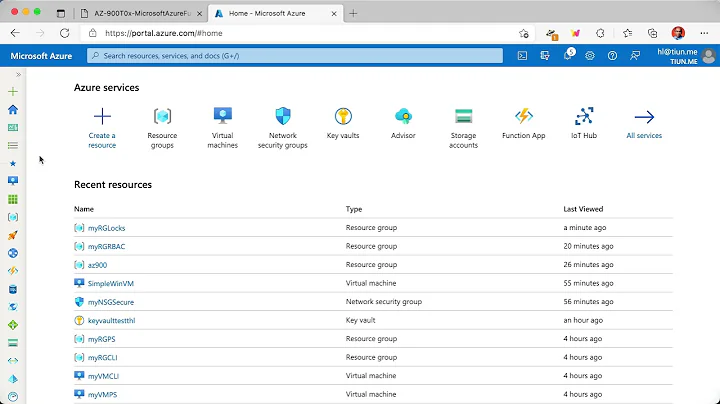Focus the Search resources, services, and docs box
The image size is (720, 404).
[x=295, y=56]
